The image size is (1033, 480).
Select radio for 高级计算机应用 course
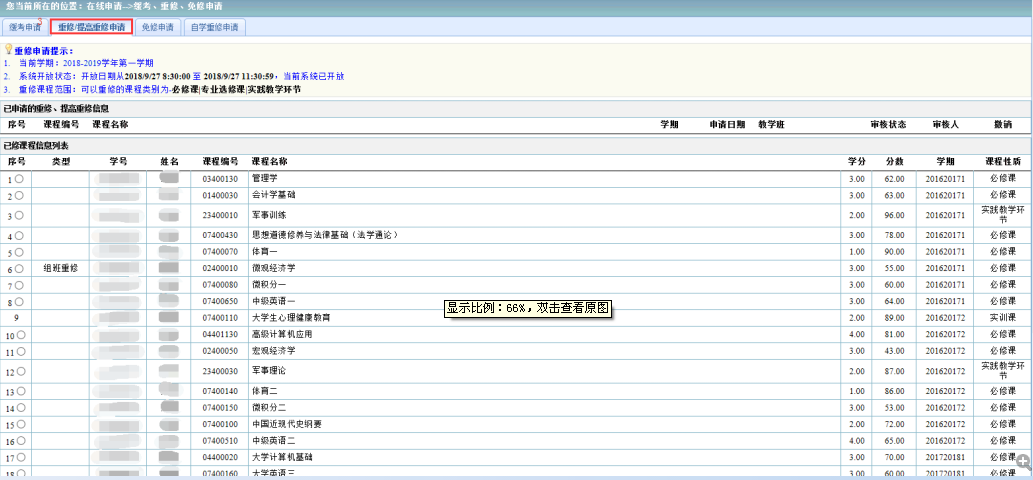pyautogui.click(x=19, y=336)
